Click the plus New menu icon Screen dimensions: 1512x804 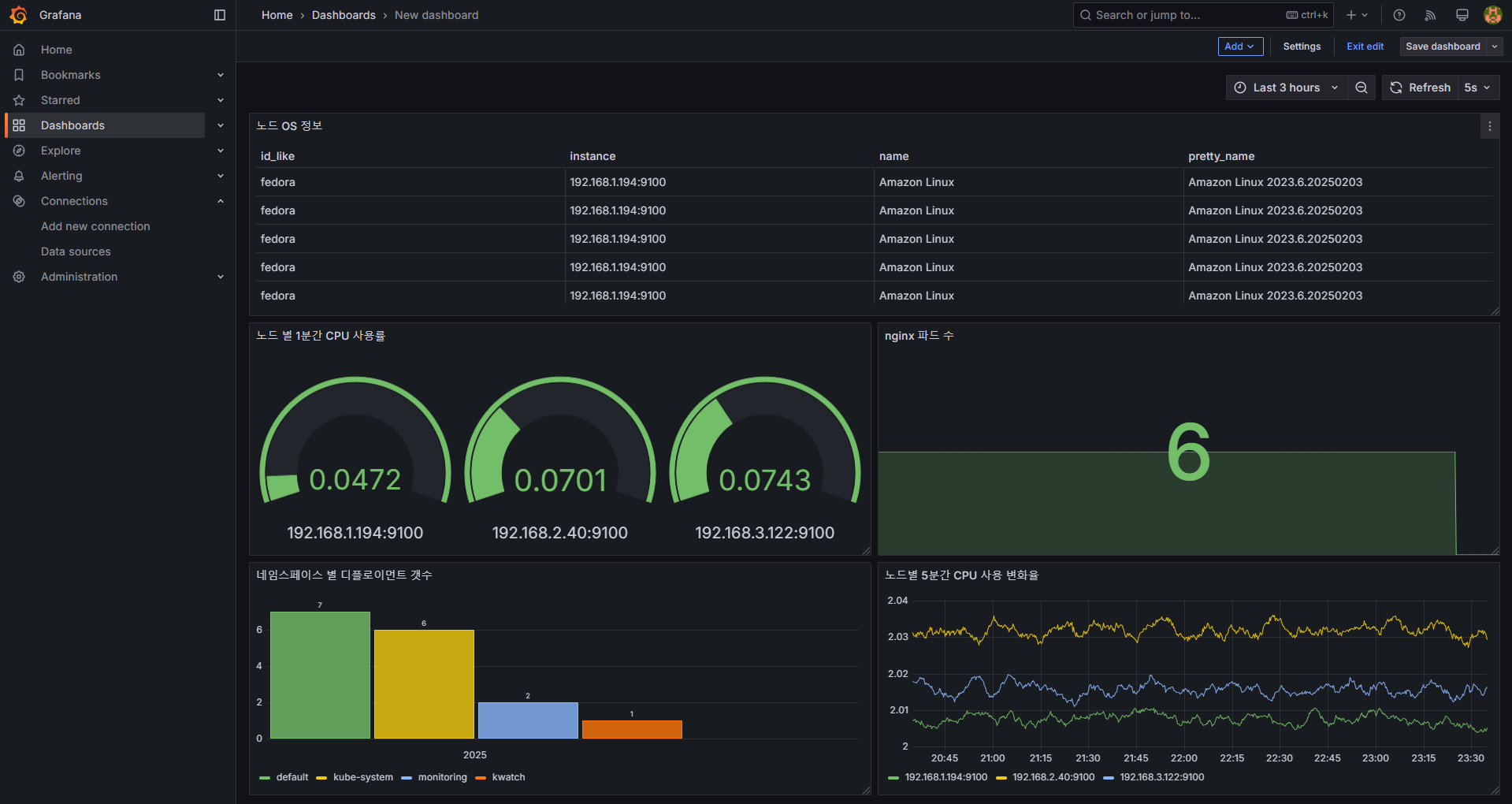tap(1357, 15)
